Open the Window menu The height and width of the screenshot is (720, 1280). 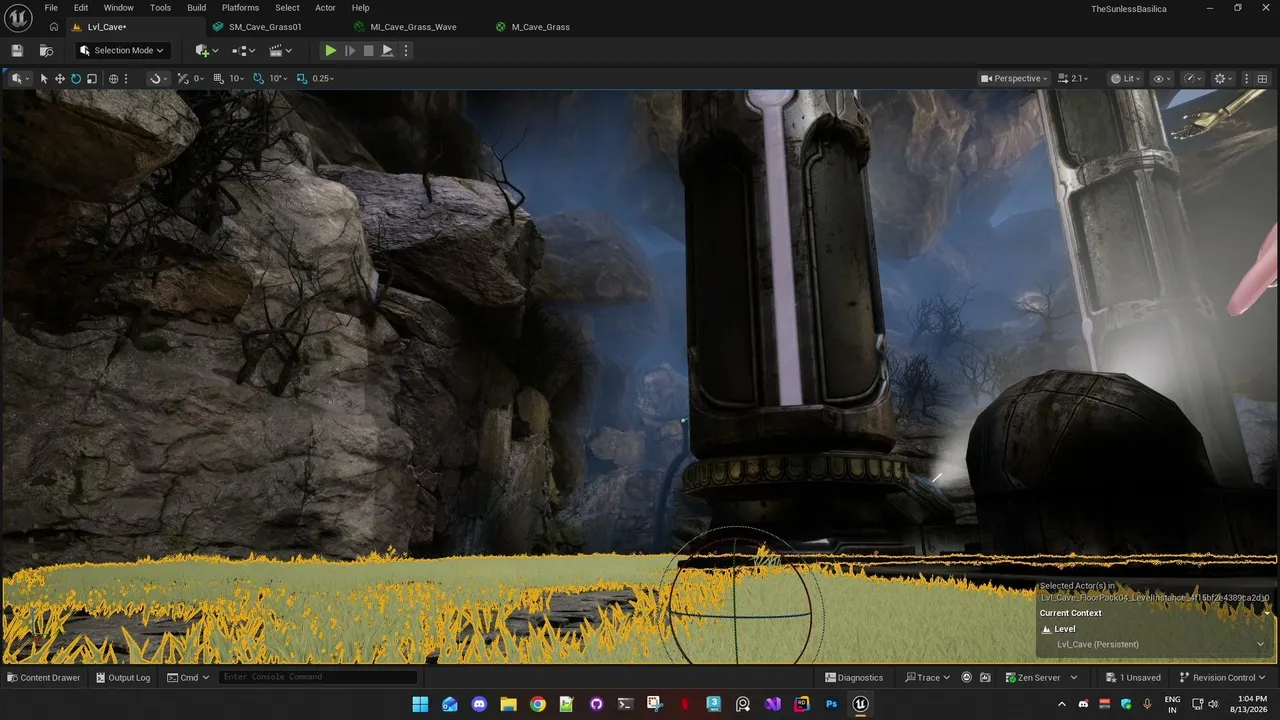pos(118,8)
